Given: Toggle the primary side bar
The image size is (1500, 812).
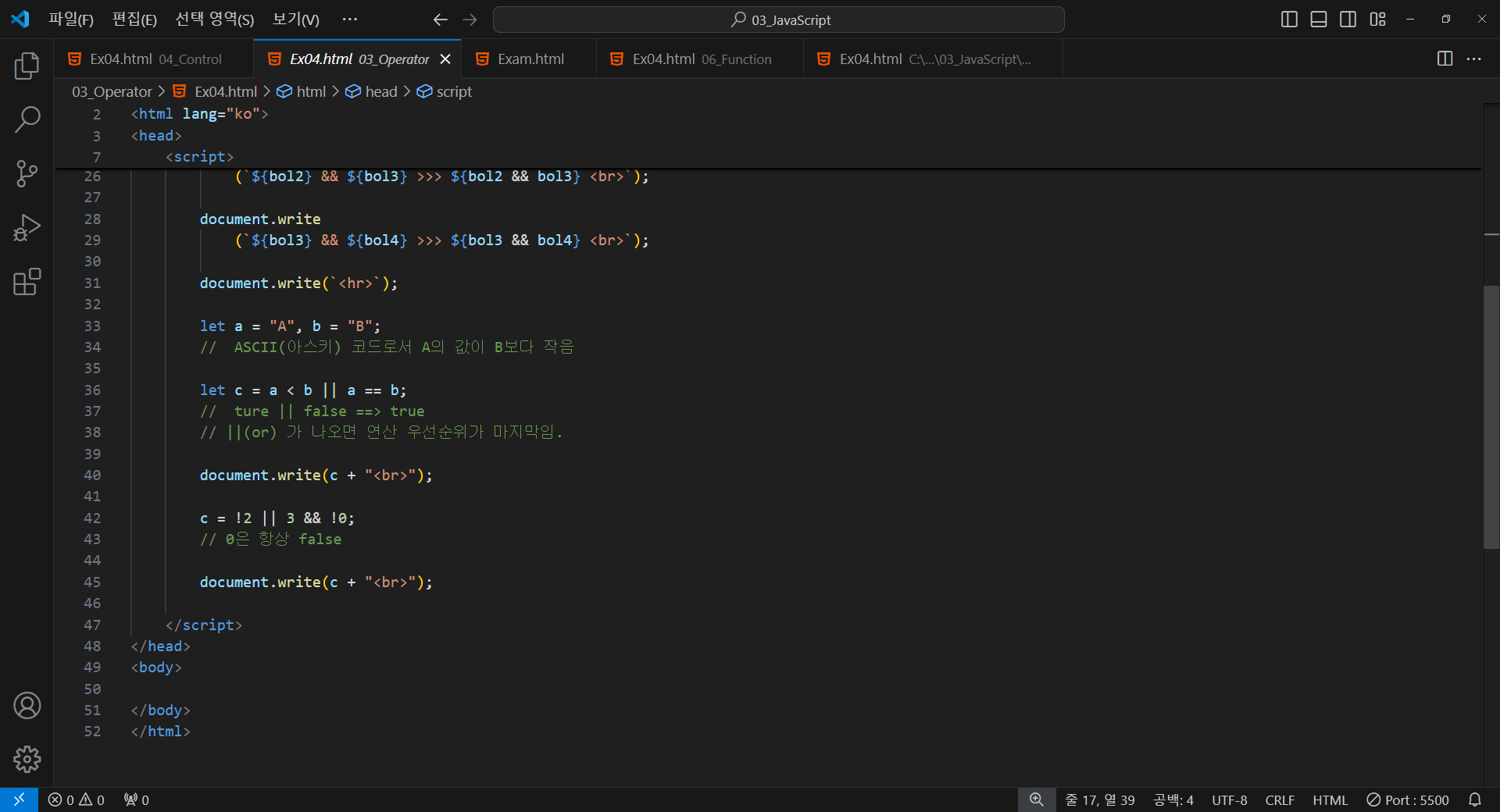Looking at the screenshot, I should click(x=1290, y=20).
